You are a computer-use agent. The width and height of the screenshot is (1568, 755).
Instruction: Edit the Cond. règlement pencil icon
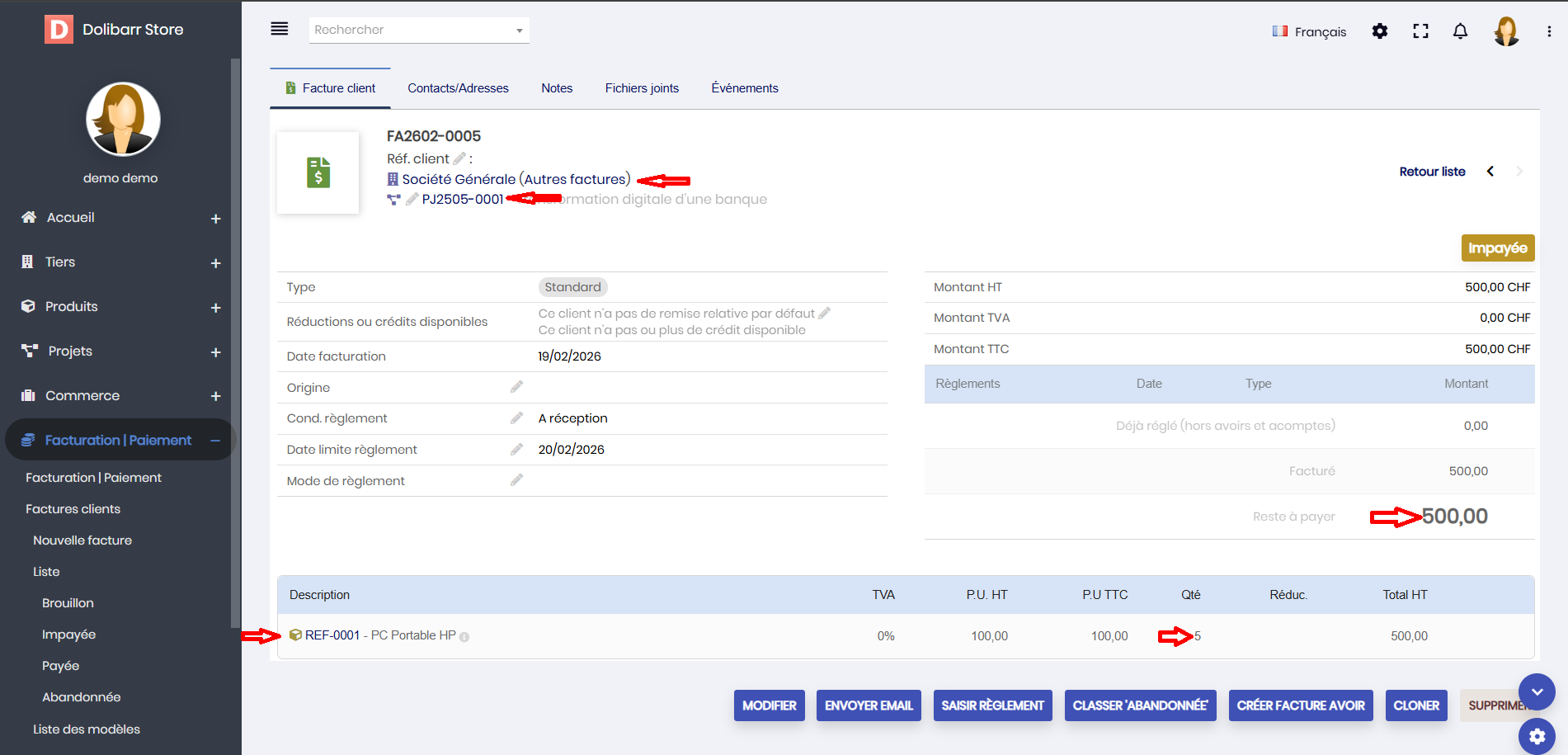click(x=516, y=418)
